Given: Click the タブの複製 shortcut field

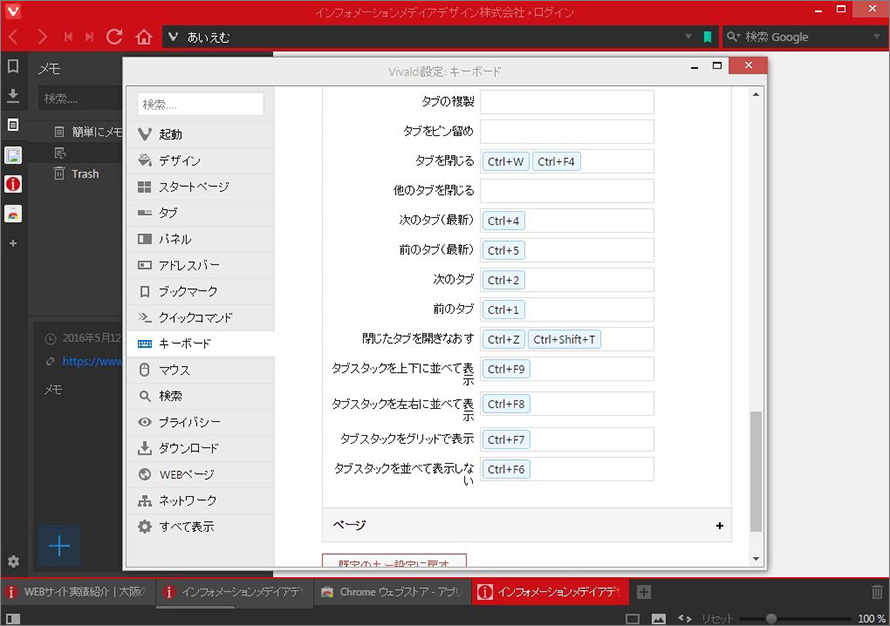Looking at the screenshot, I should 567,102.
